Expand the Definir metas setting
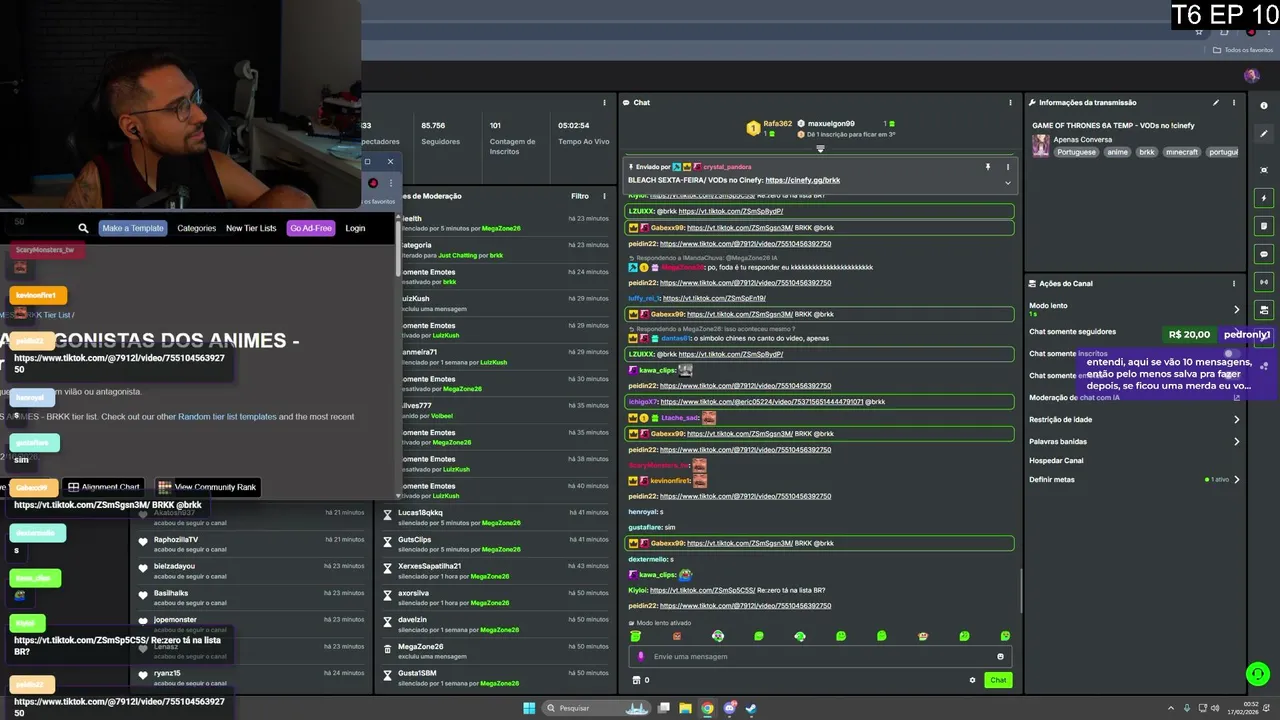The height and width of the screenshot is (720, 1280). pos(1236,479)
